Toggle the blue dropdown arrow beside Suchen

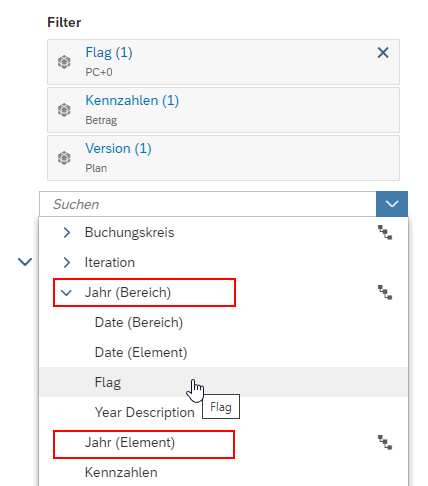pos(392,204)
